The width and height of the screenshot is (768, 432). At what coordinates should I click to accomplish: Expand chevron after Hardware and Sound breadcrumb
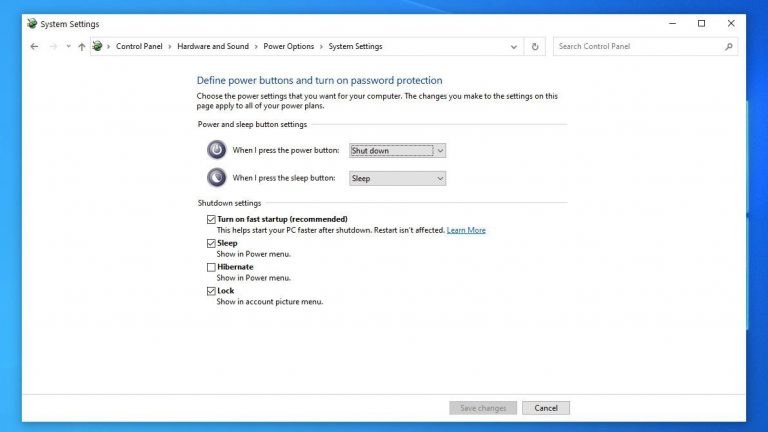coord(256,47)
